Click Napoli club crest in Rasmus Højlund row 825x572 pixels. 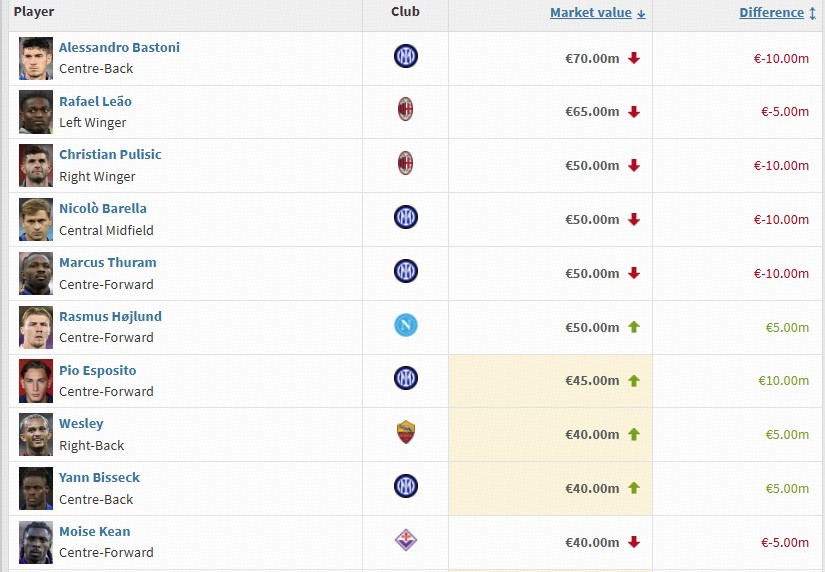coord(406,325)
